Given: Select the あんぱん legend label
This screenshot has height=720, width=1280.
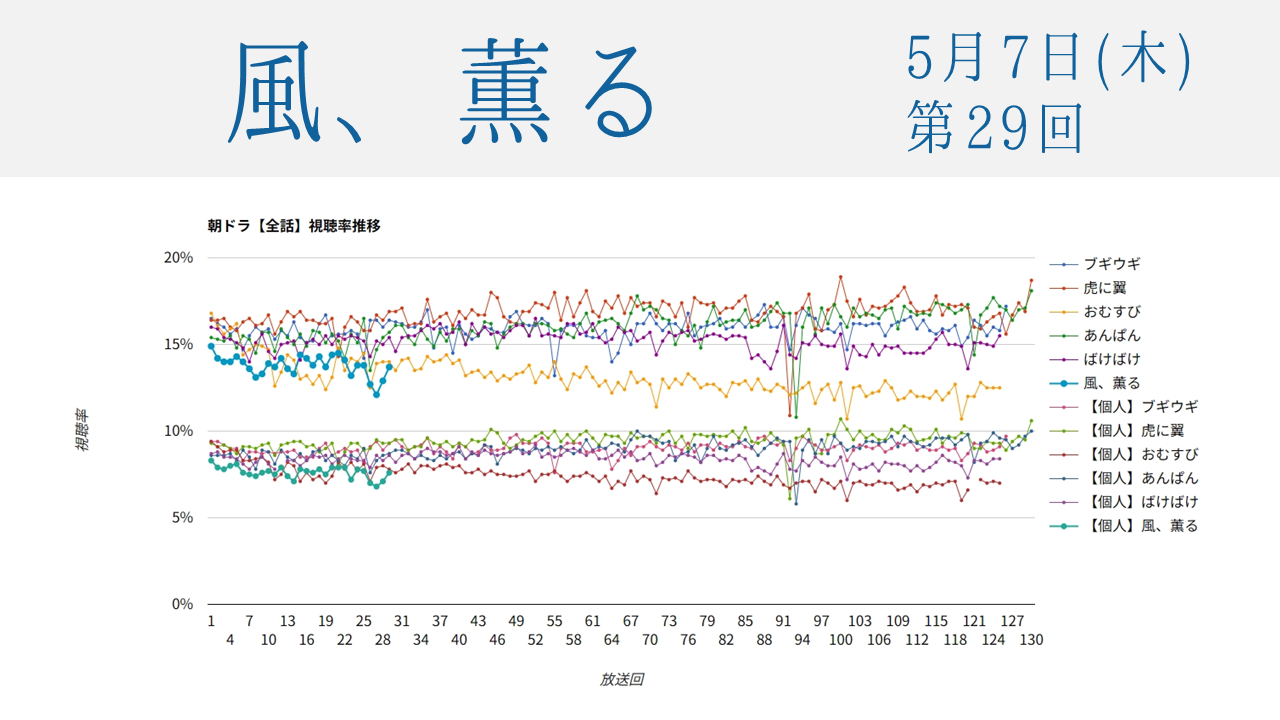Looking at the screenshot, I should (1112, 336).
